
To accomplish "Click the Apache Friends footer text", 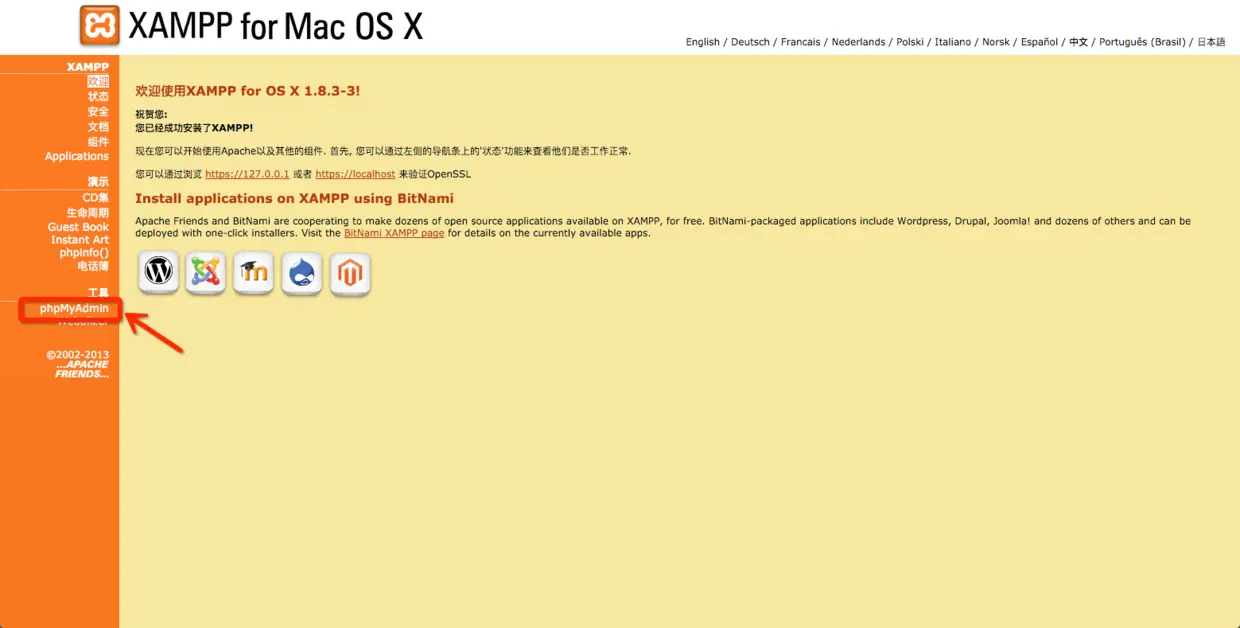I will [82, 369].
